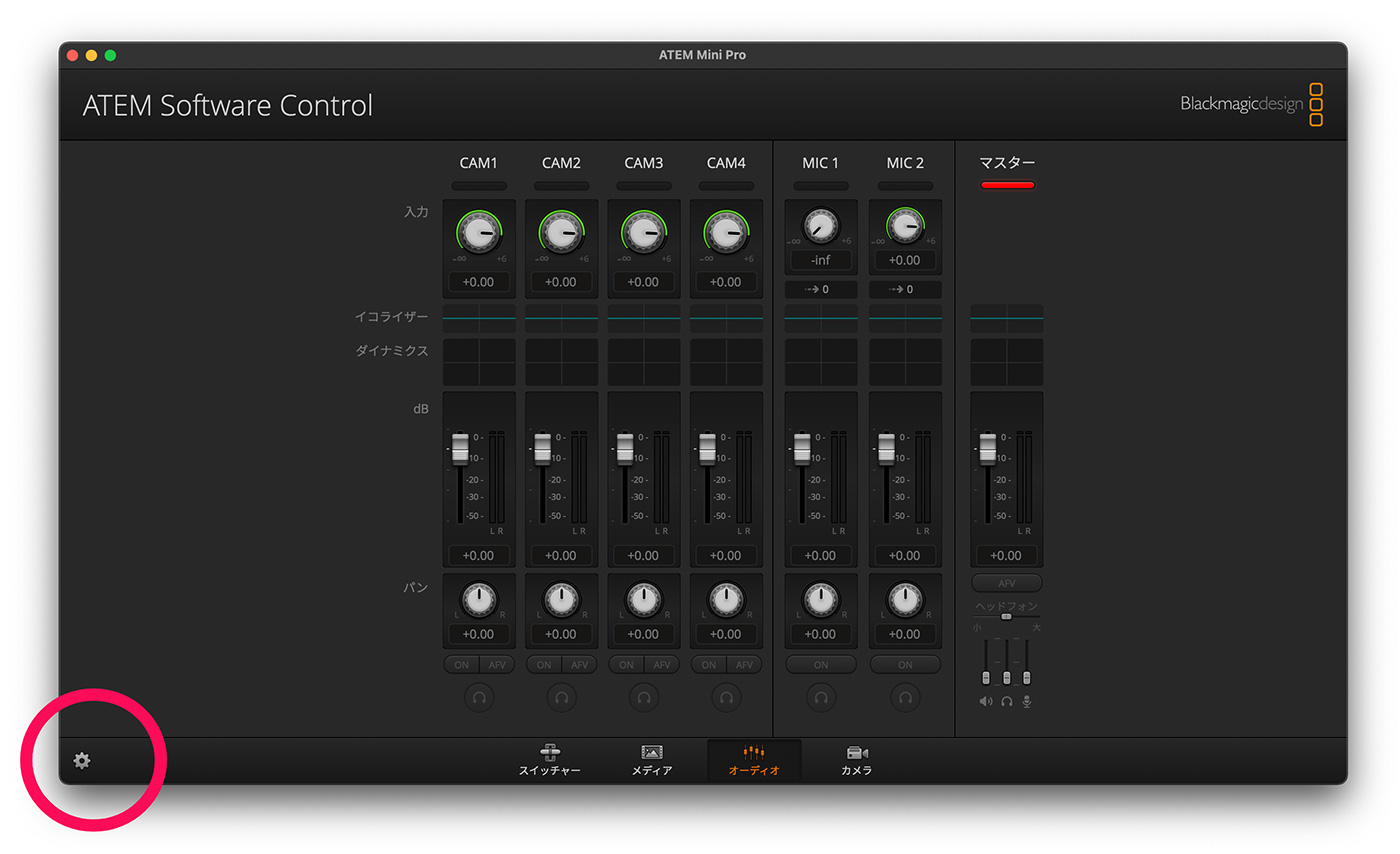Click the MIC 1 pan knob
The width and height of the screenshot is (1400, 854).
[821, 599]
